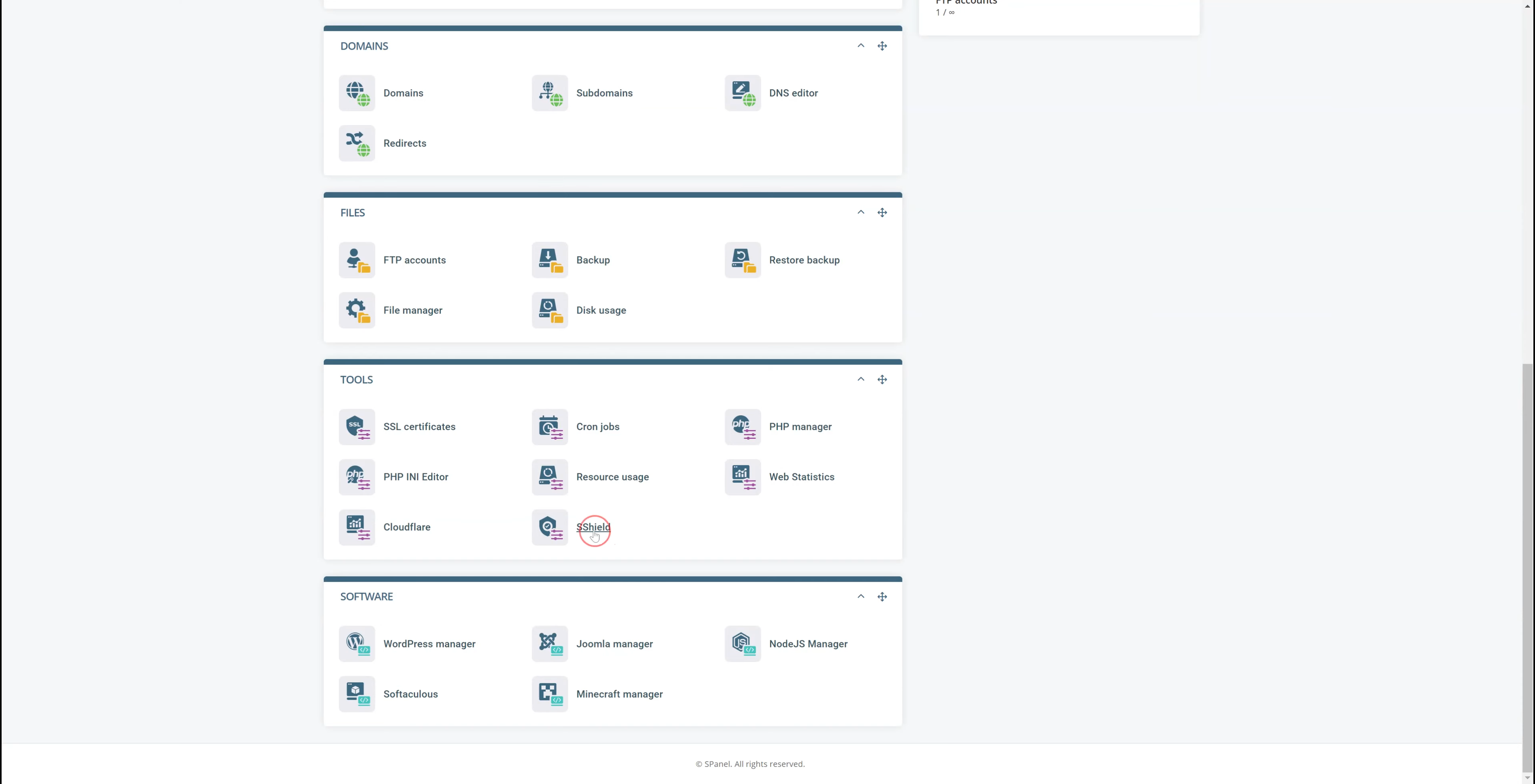Open the Restore backup icon

742,260
